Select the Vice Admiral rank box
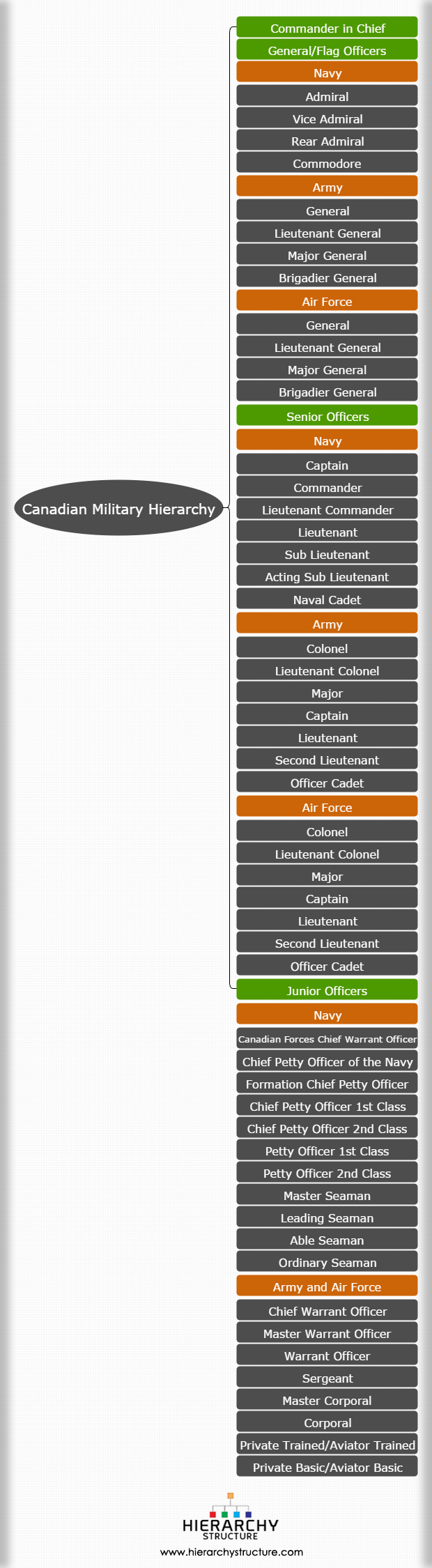This screenshot has height=1568, width=432. pos(327,118)
